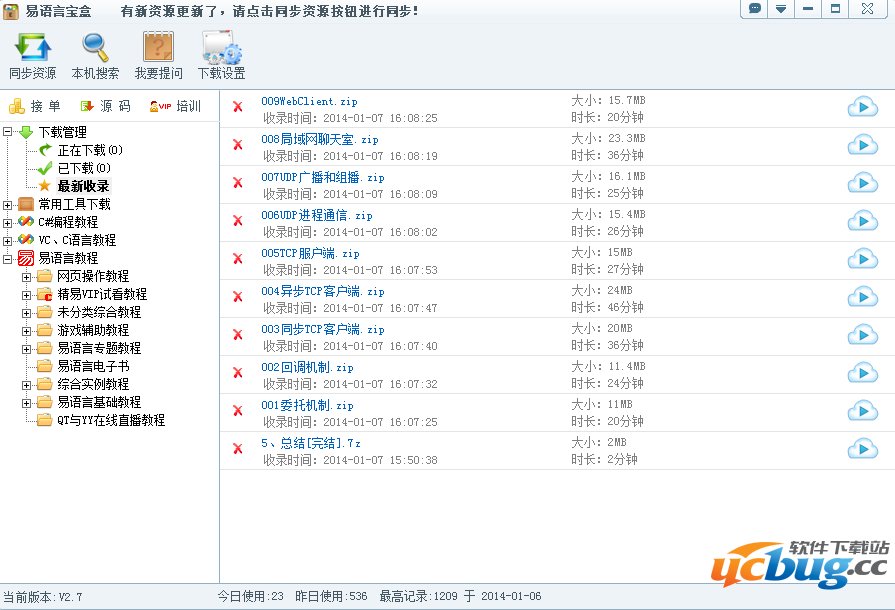Click cloud icon for 5、总结[完结].7z
This screenshot has height=610, width=895.
[862, 450]
